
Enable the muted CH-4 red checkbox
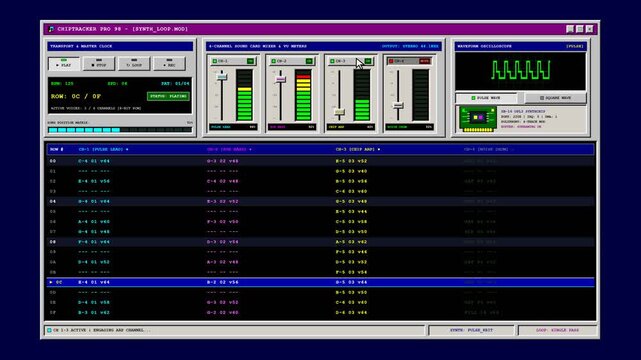[x=391, y=61]
